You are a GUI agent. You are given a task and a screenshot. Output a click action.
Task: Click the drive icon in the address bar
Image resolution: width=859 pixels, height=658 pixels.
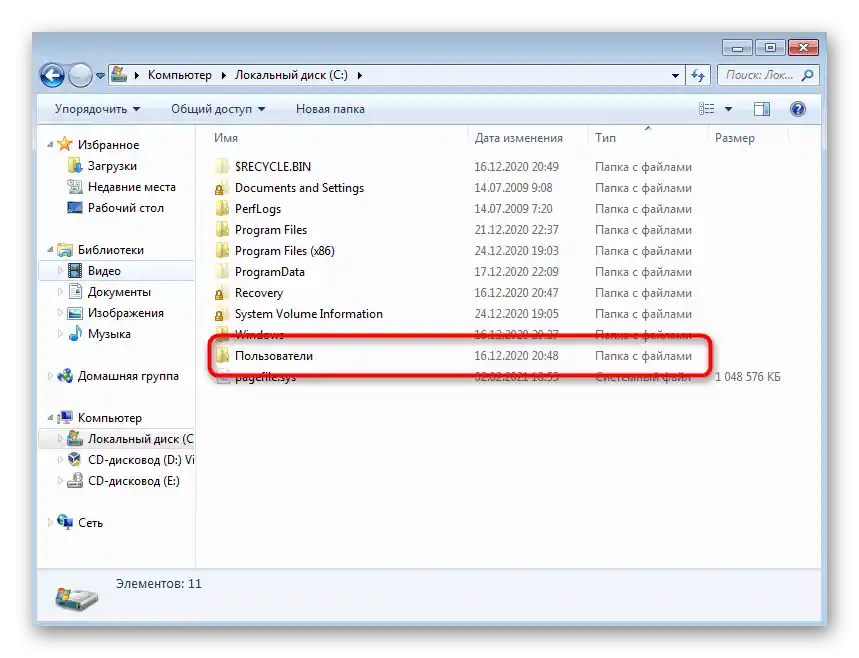(x=119, y=75)
